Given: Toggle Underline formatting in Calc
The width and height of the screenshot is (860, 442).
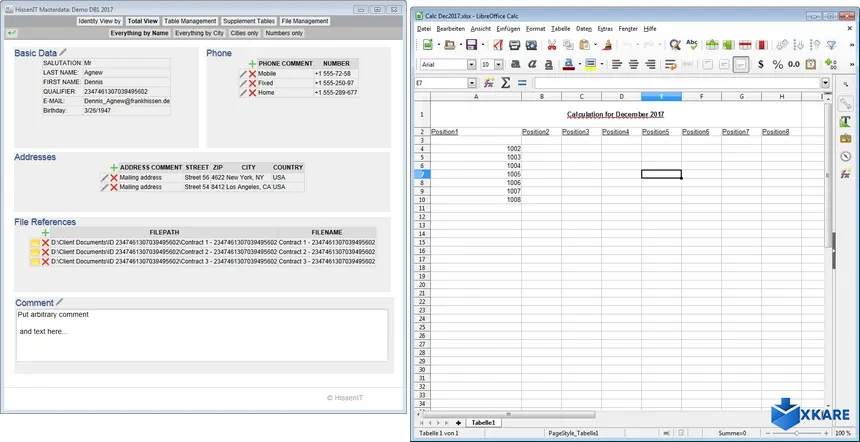Looking at the screenshot, I should coord(548,64).
